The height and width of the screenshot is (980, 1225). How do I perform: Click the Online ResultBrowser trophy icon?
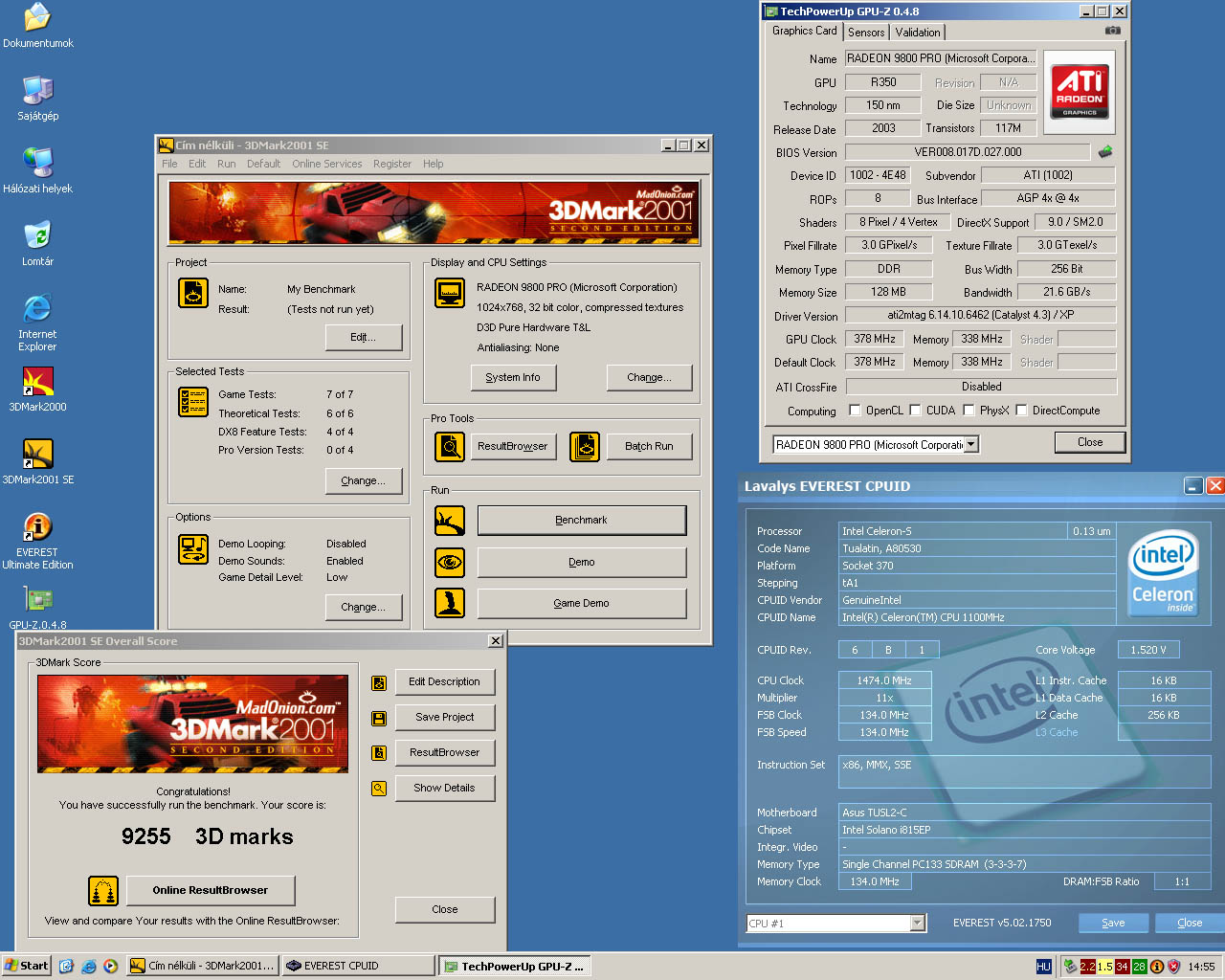[103, 891]
